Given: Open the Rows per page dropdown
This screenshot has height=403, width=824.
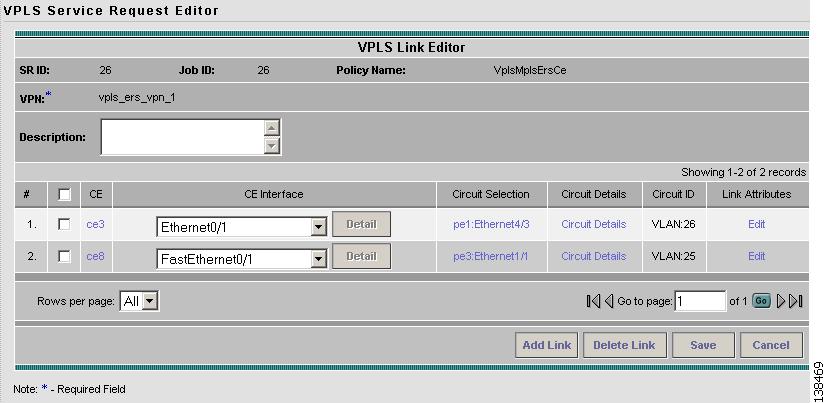Looking at the screenshot, I should point(150,301).
